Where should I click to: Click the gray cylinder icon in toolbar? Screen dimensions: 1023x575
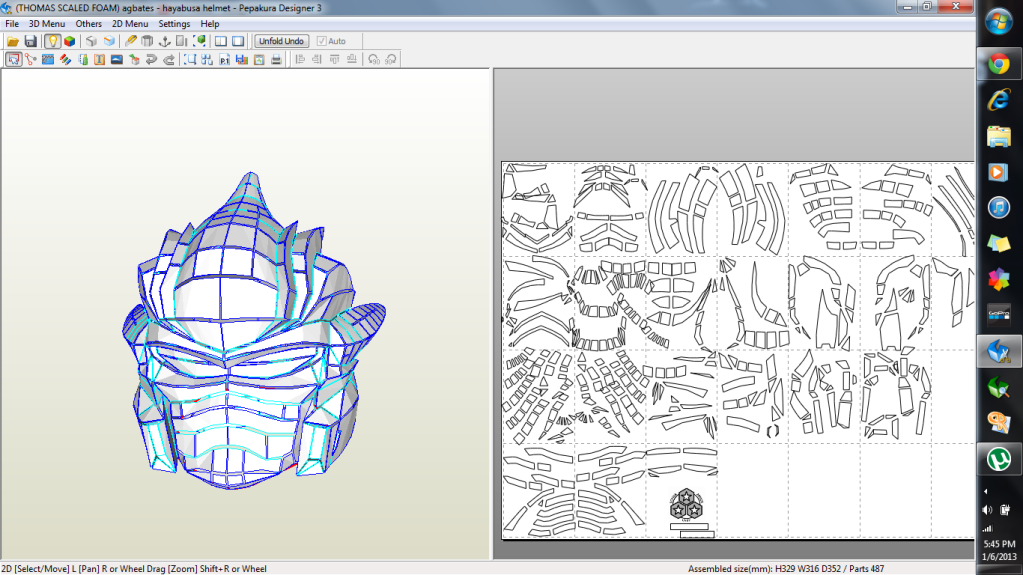point(147,41)
